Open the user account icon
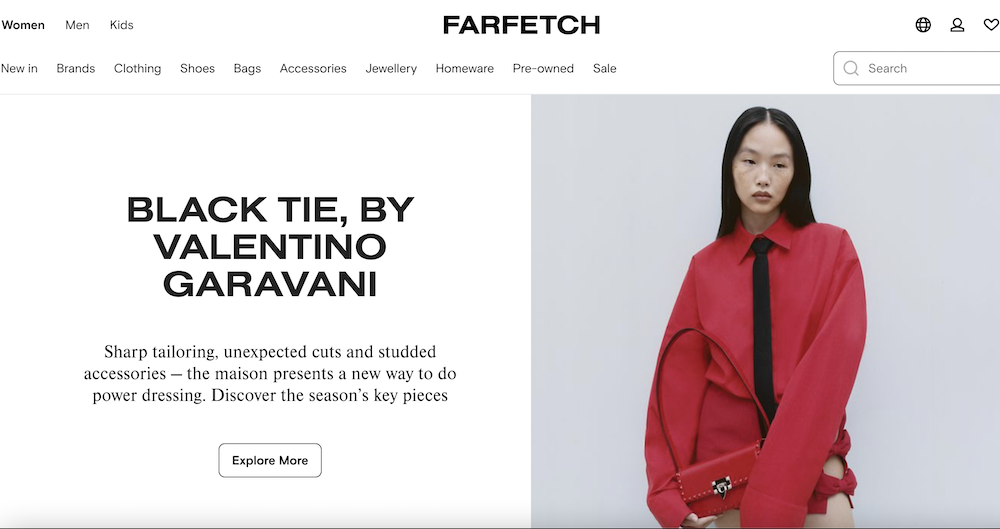Image resolution: width=1000 pixels, height=529 pixels. pos(957,25)
